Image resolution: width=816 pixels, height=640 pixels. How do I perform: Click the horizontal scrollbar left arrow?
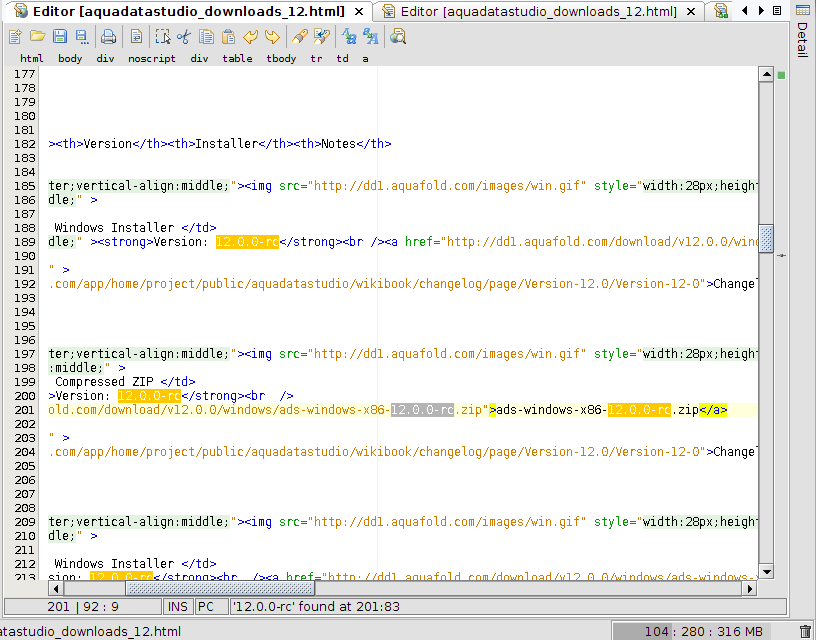point(56,588)
